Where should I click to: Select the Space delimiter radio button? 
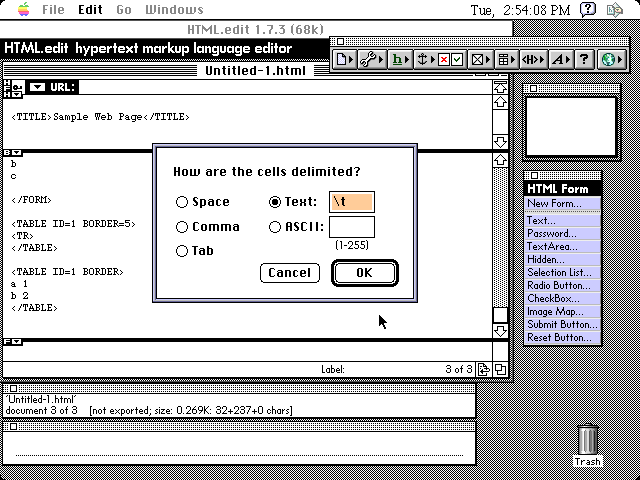pyautogui.click(x=182, y=202)
